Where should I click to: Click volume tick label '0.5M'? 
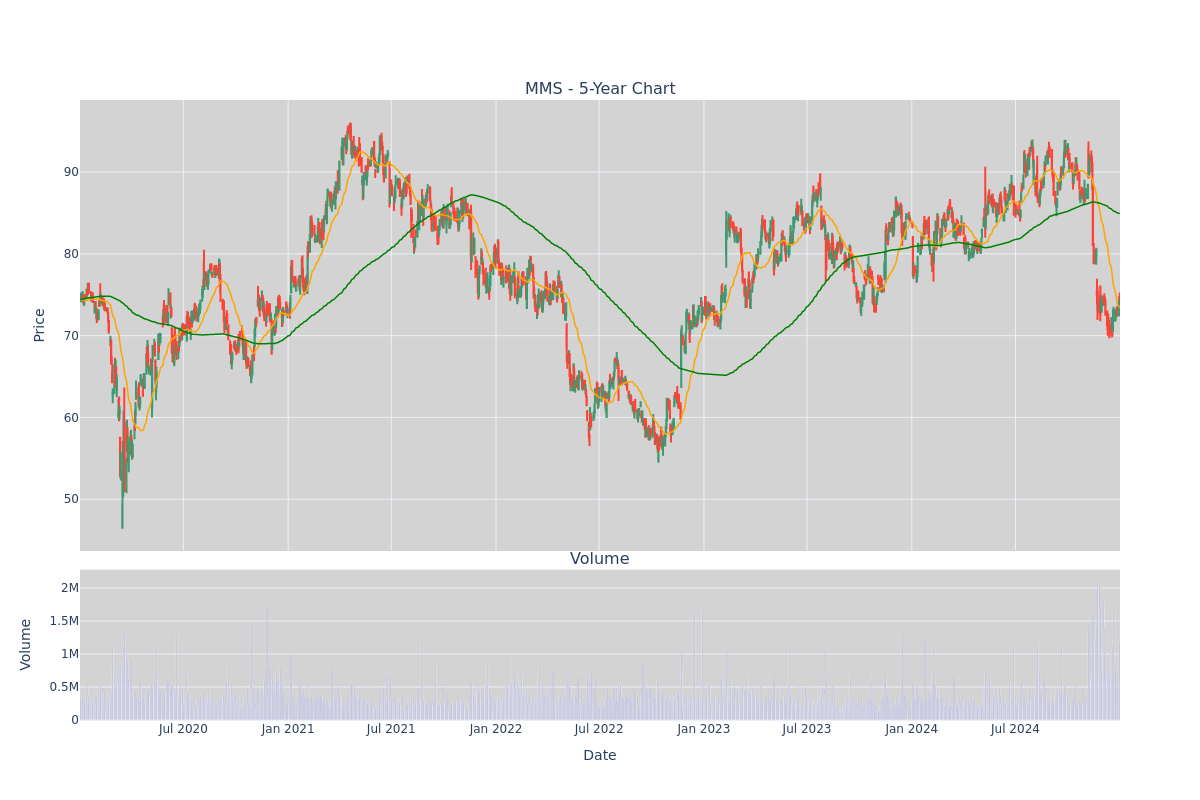click(x=64, y=687)
